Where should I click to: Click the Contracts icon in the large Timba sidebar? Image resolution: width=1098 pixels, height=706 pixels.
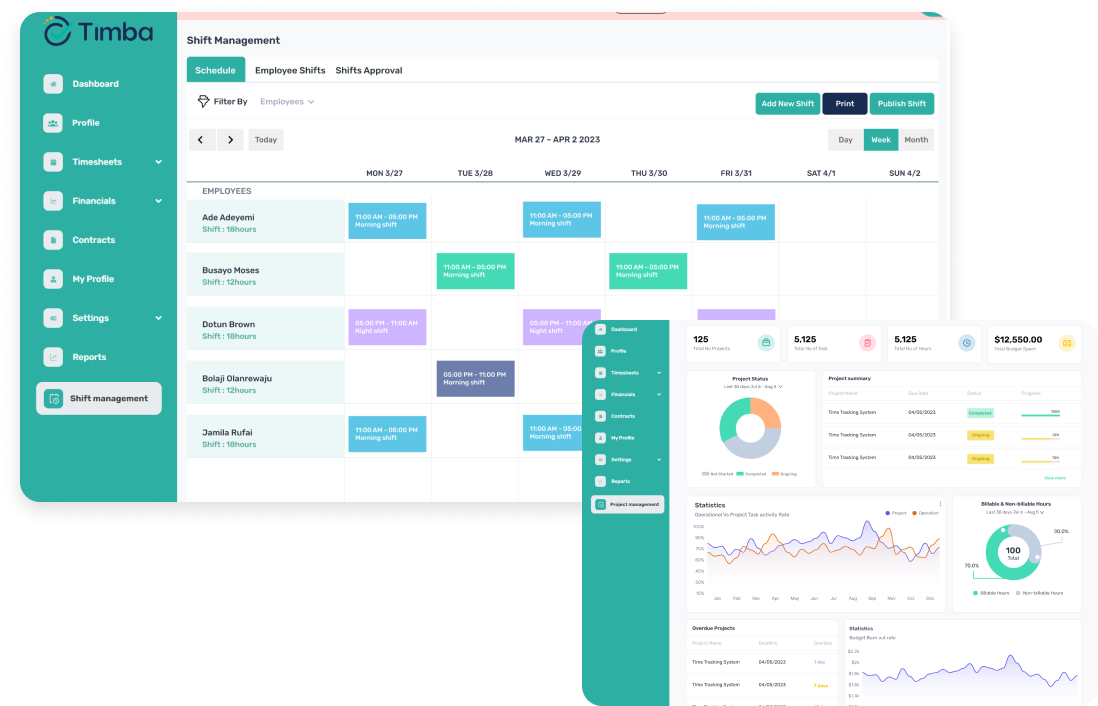click(x=53, y=240)
